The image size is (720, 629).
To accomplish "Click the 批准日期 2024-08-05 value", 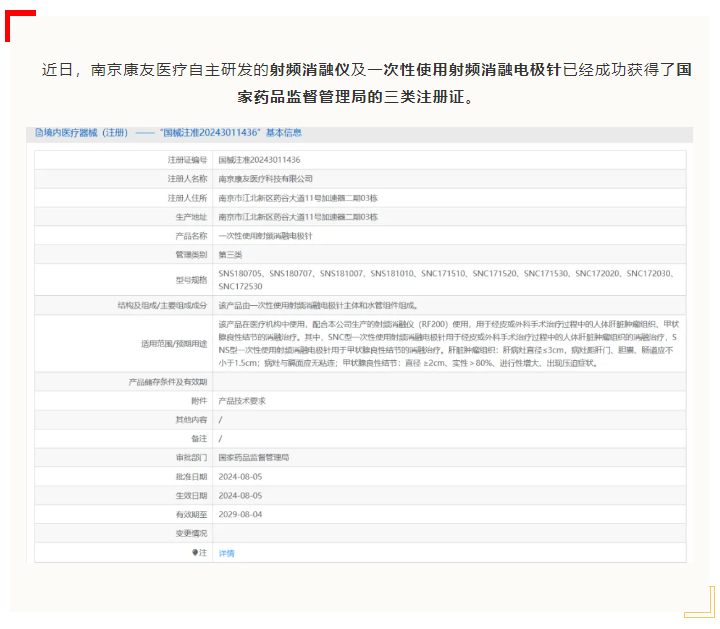I will point(240,476).
